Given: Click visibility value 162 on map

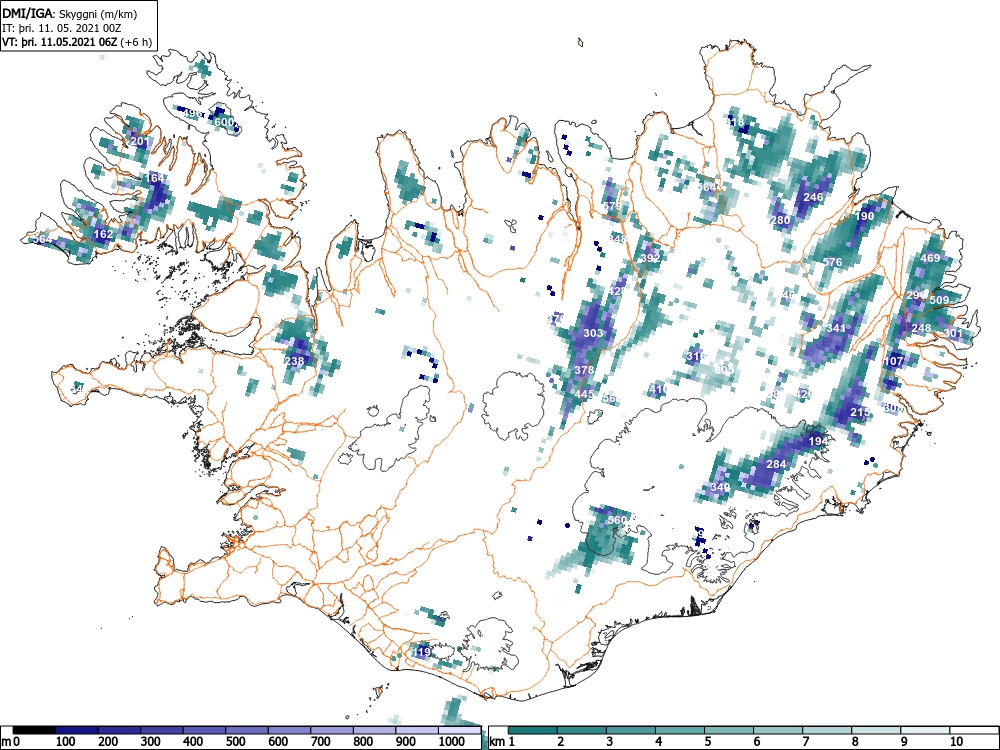Looking at the screenshot, I should click(x=103, y=234).
